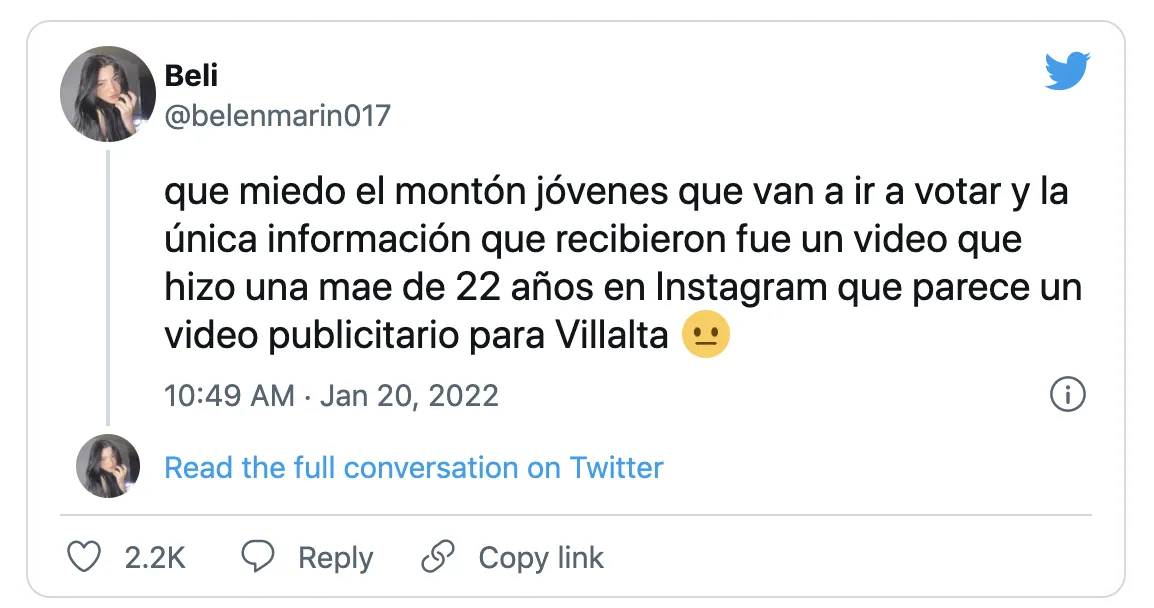Select the Copy link text
Screen dimensions: 1154x608
(x=541, y=558)
